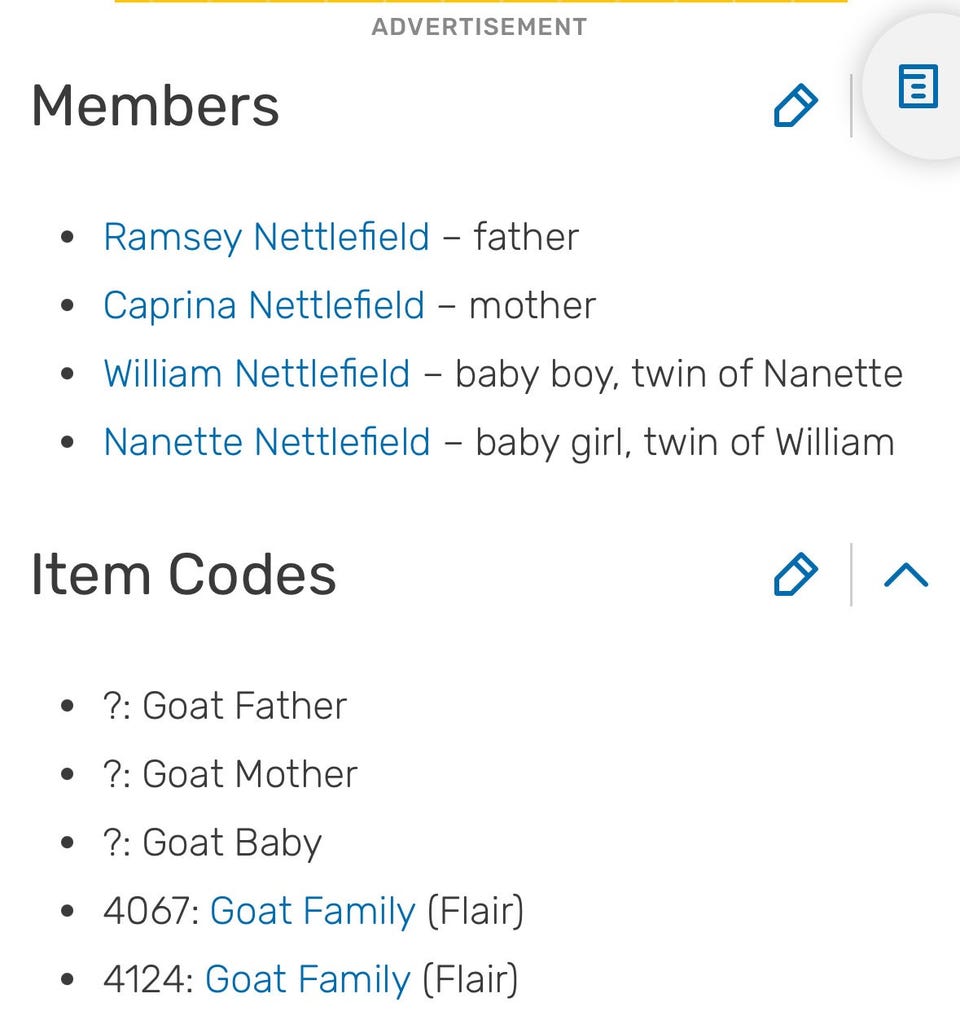
Task: Click "baby boy, twin of Nanette" text
Action: coord(678,374)
